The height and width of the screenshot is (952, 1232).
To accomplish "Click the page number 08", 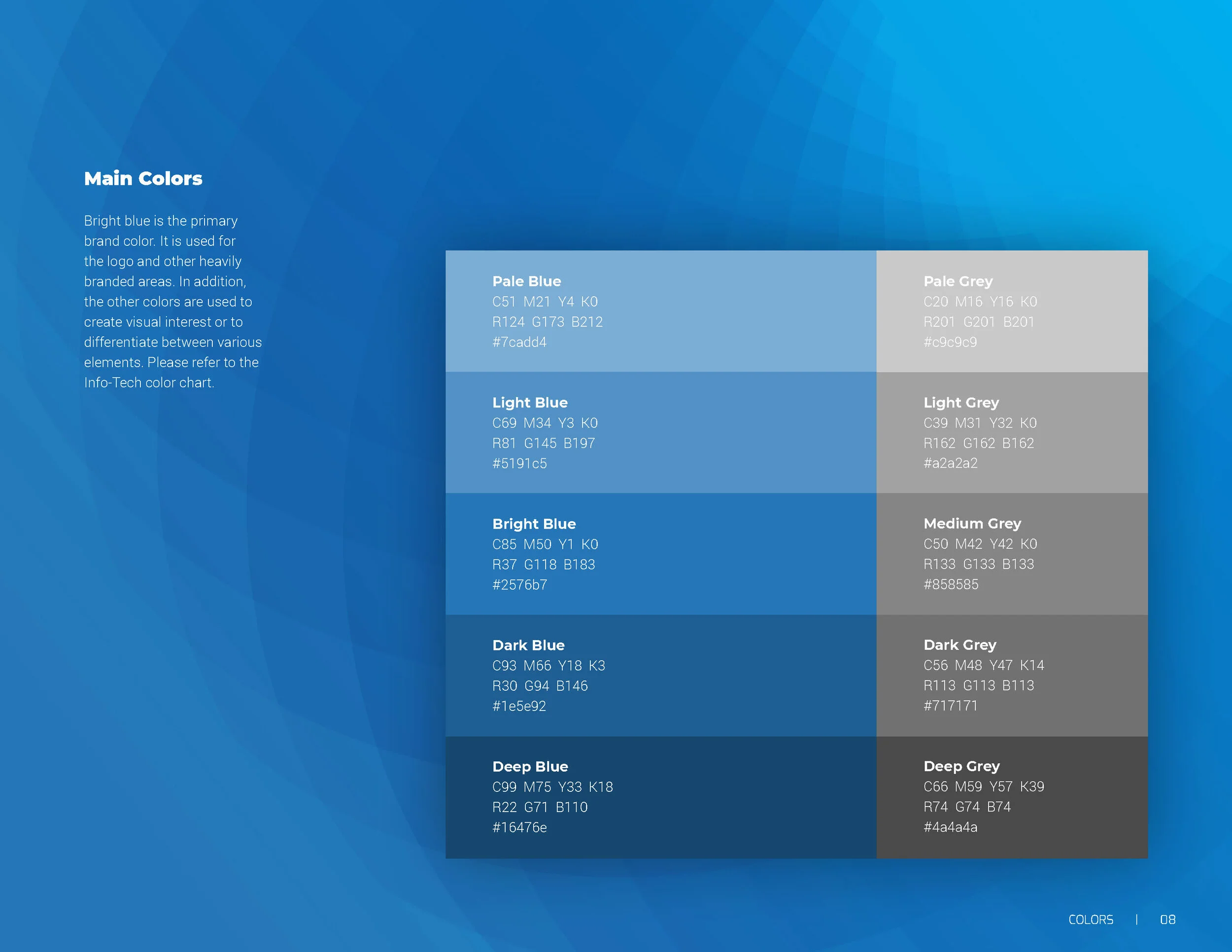I will tap(1167, 920).
